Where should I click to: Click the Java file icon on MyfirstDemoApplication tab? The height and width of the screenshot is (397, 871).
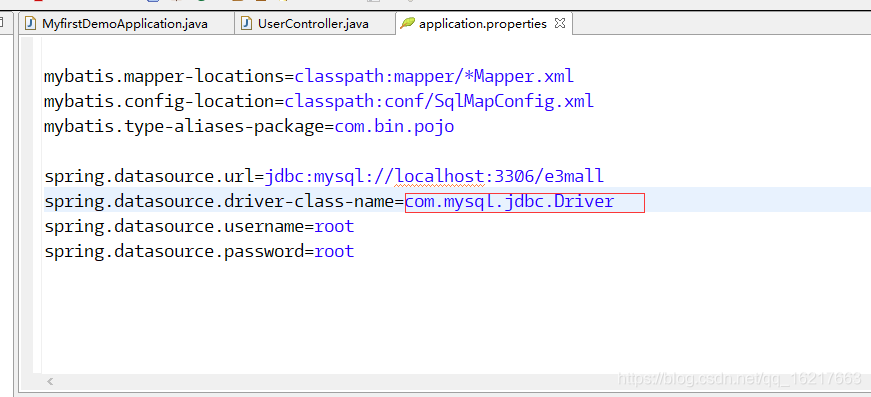[x=31, y=24]
